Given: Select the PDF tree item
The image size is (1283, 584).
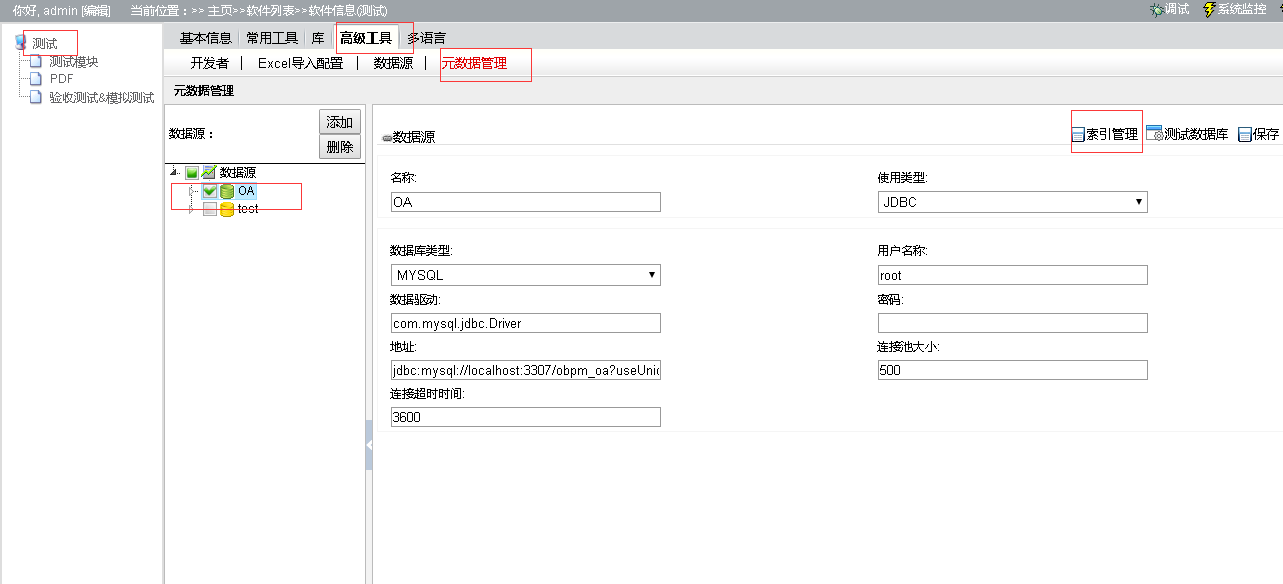Looking at the screenshot, I should point(61,79).
